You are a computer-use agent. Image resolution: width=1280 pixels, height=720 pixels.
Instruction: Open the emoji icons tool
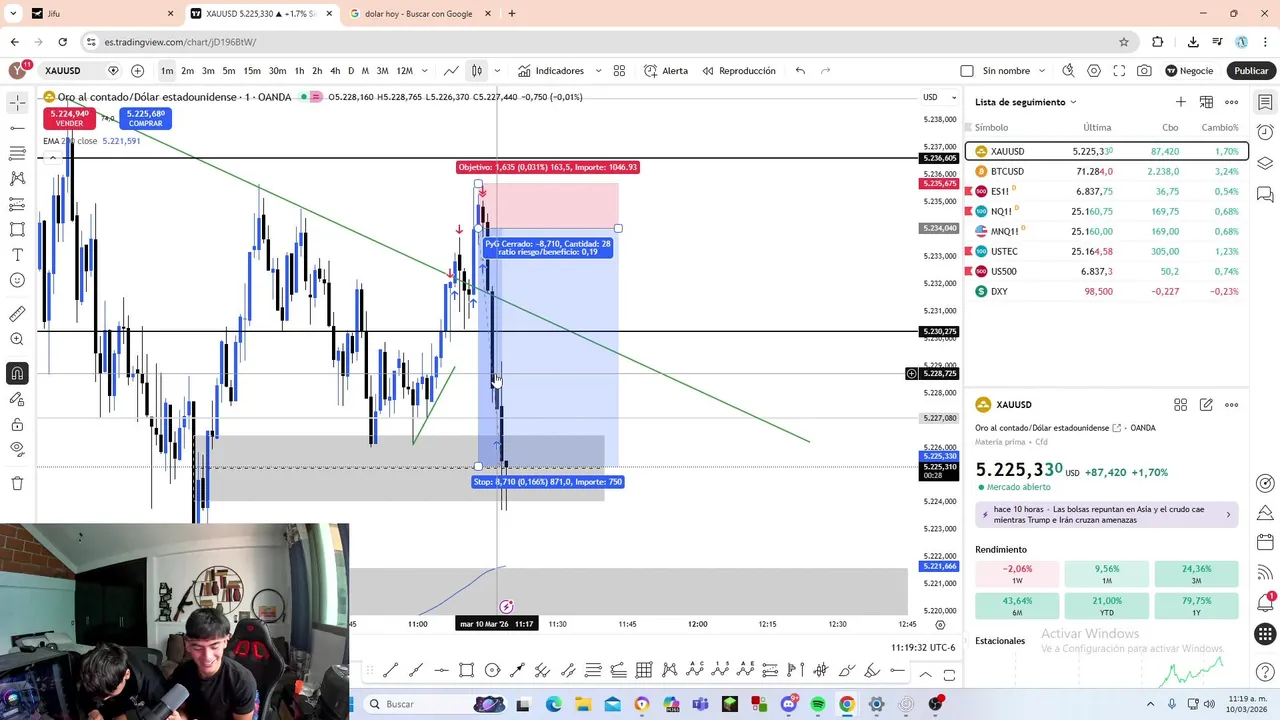(17, 279)
